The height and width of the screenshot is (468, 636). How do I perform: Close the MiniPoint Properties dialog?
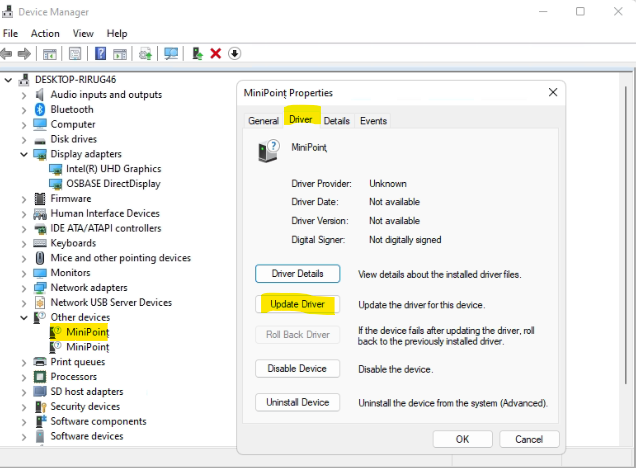pos(553,92)
